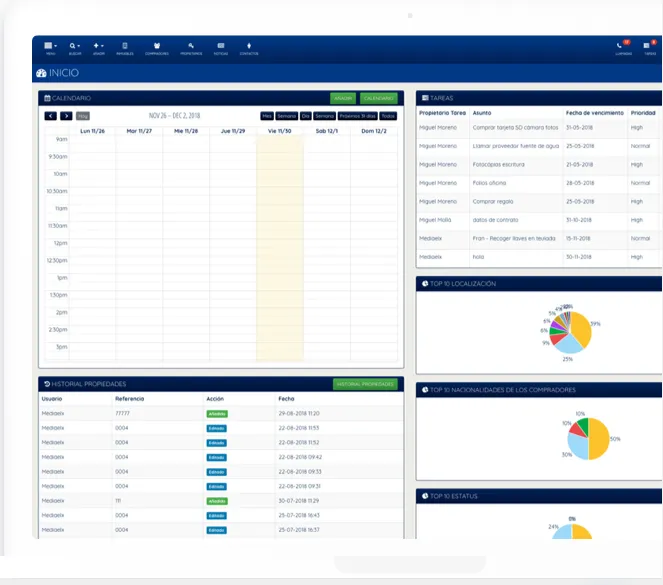Screen dimensions: 663x585
Task: Jump to today with the Hoy button
Action: pos(83,116)
